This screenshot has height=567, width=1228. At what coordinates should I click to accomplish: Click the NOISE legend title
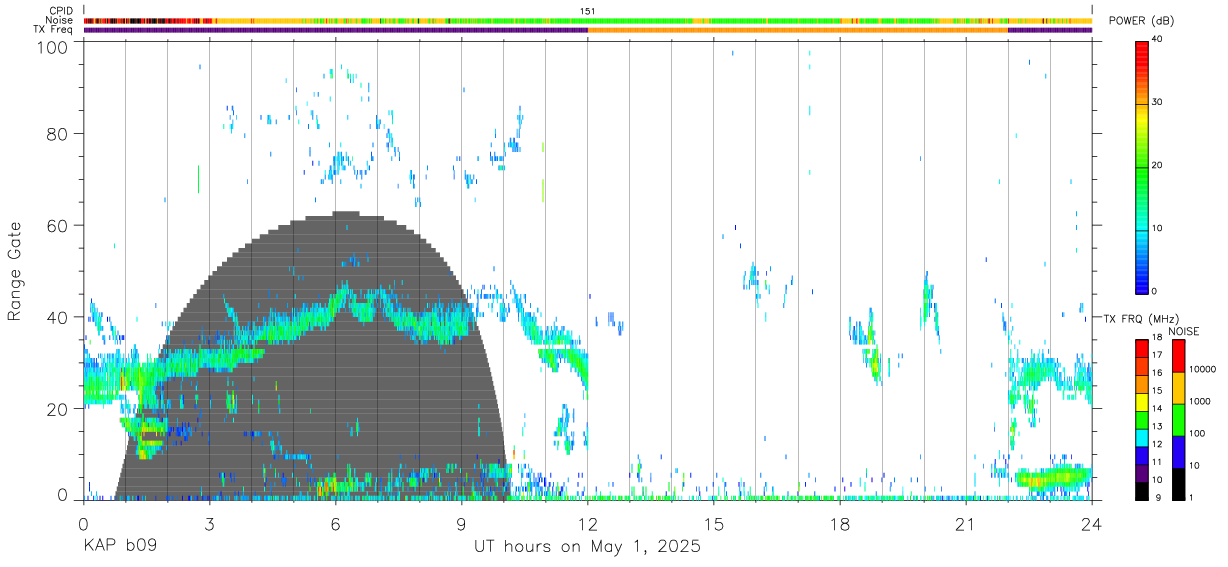pyautogui.click(x=1183, y=331)
